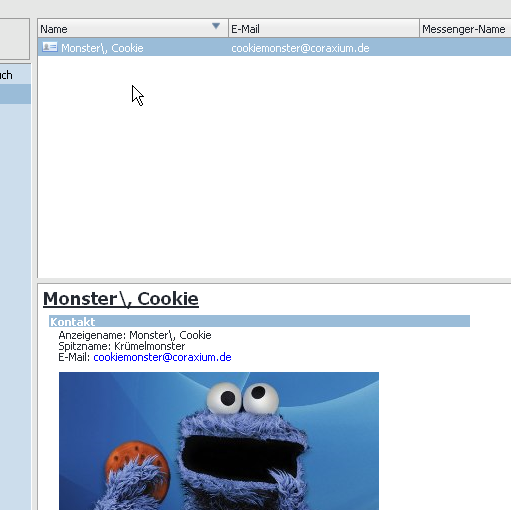The height and width of the screenshot is (510, 511).
Task: Click the Spitzname Krümelmonster line
Action: point(122,346)
